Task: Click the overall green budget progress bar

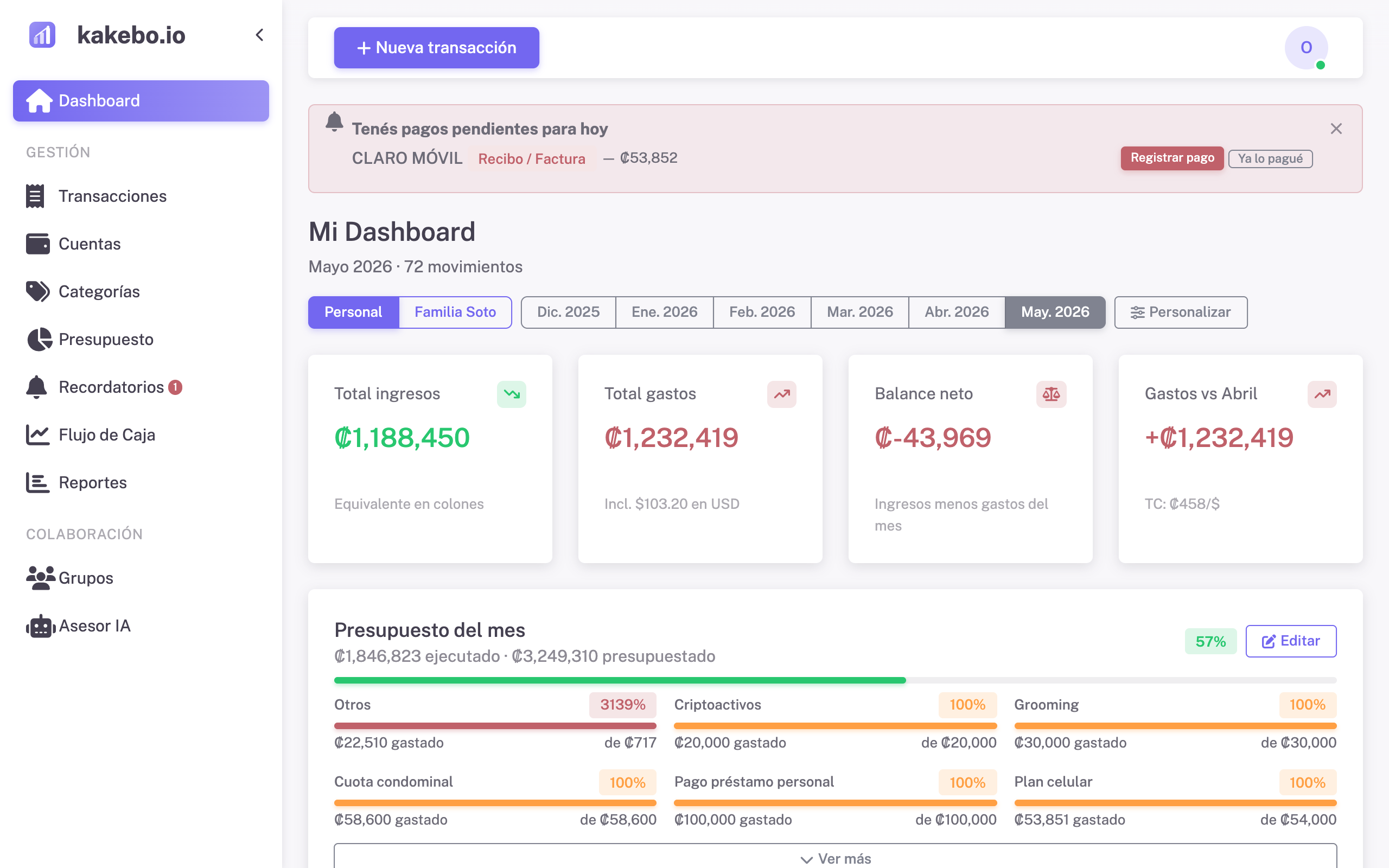Action: pos(620,680)
